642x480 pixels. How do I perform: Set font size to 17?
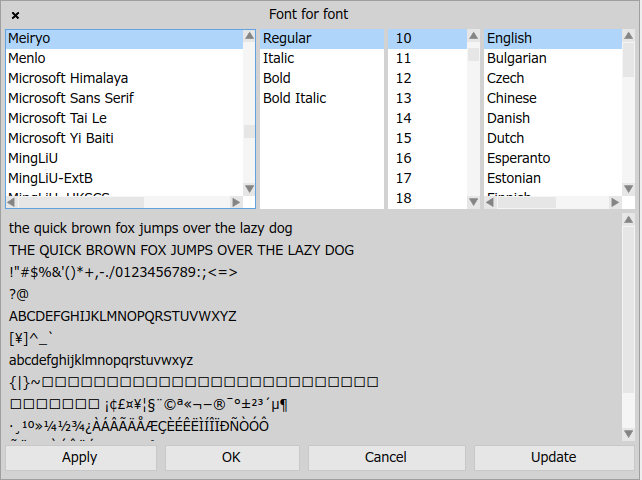click(x=427, y=179)
